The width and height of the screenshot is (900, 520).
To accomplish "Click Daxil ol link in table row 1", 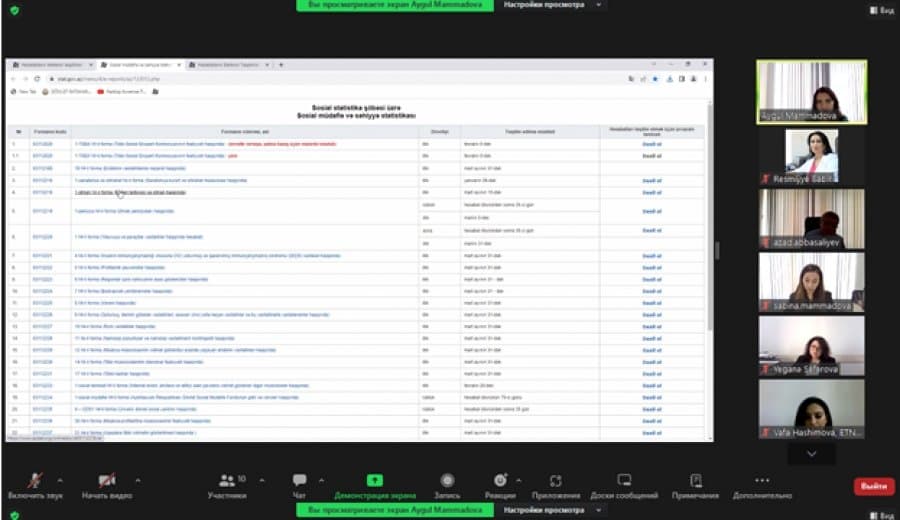I will (x=651, y=144).
